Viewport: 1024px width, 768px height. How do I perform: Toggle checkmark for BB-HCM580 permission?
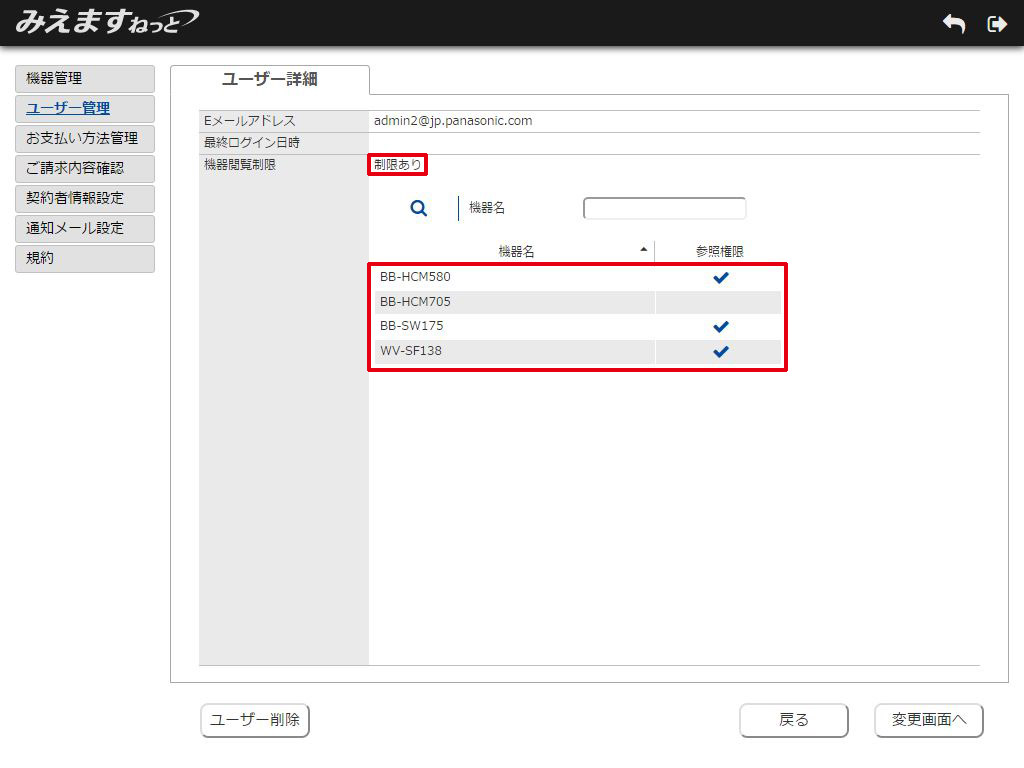coord(720,277)
